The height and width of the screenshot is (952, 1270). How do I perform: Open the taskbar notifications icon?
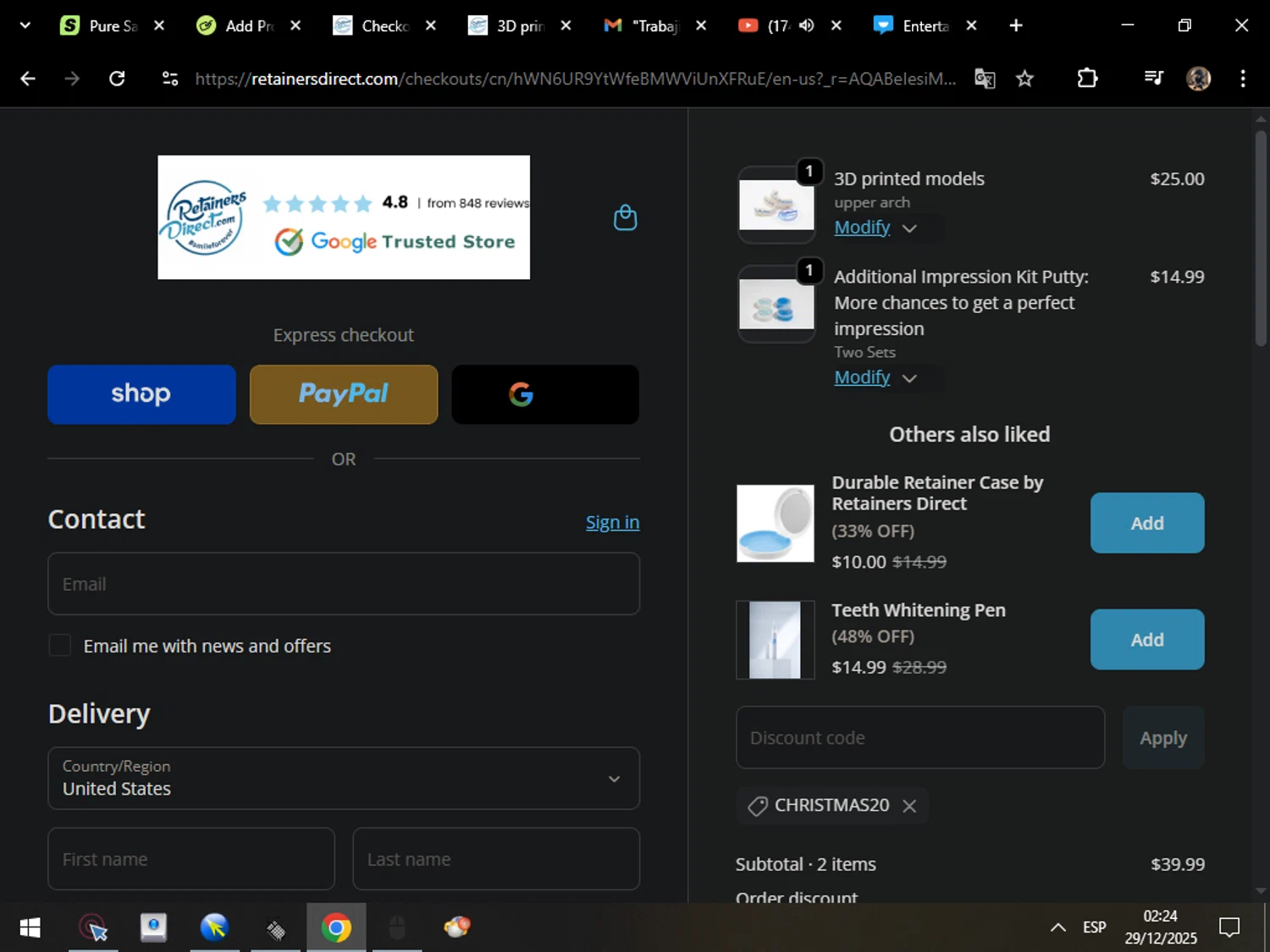click(x=1229, y=927)
